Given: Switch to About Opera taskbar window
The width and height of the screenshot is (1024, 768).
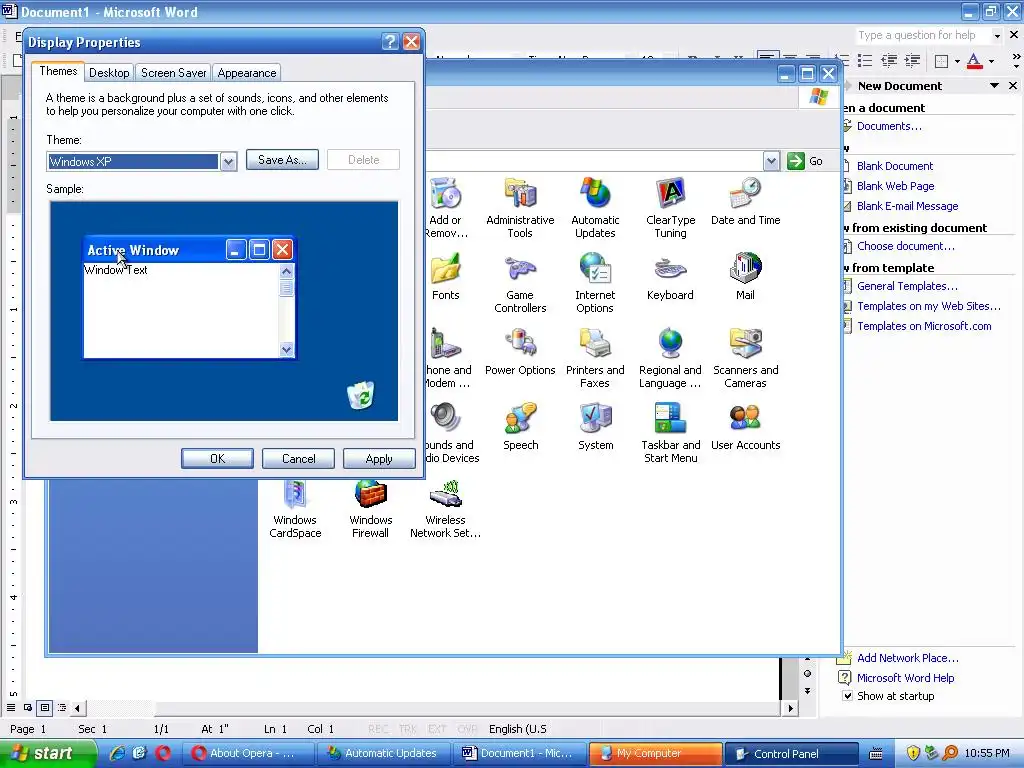Looking at the screenshot, I should pos(247,753).
